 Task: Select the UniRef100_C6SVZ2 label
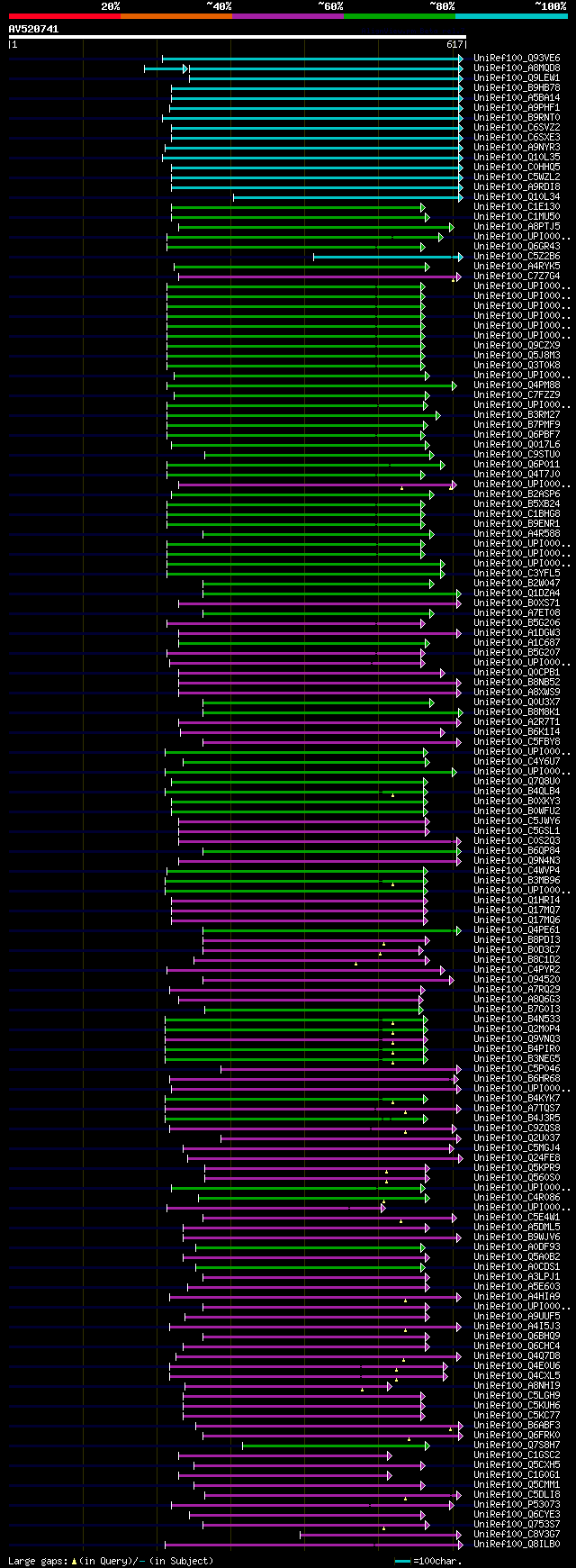coord(517,128)
